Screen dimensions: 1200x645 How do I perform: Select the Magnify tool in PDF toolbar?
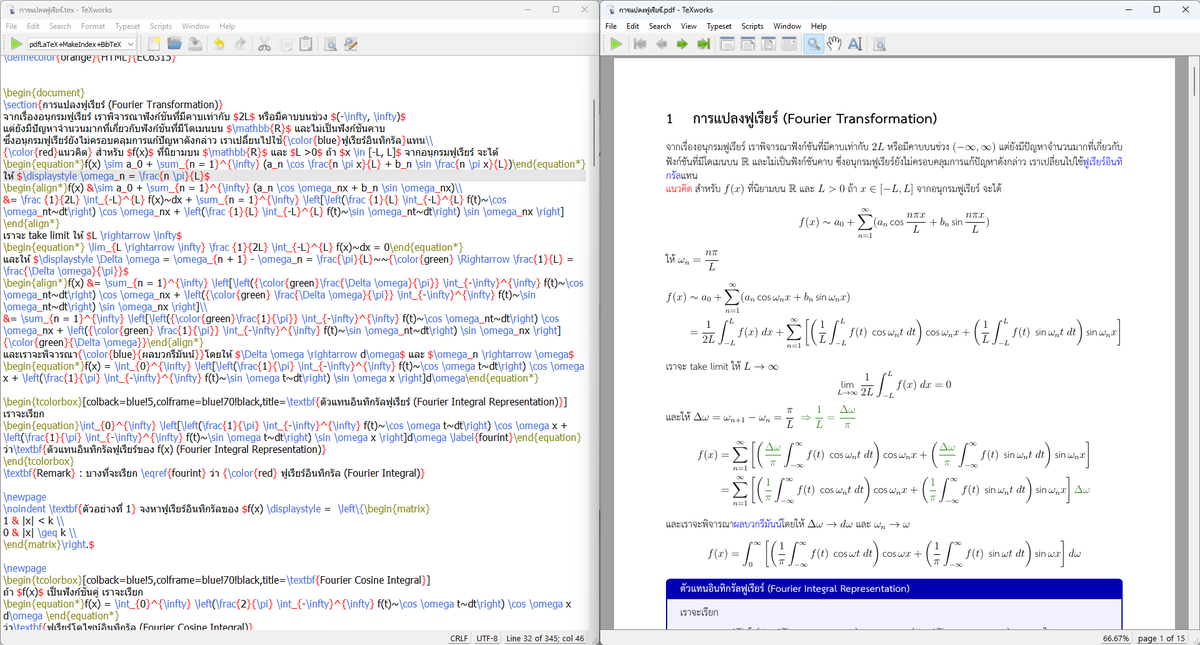tap(814, 44)
